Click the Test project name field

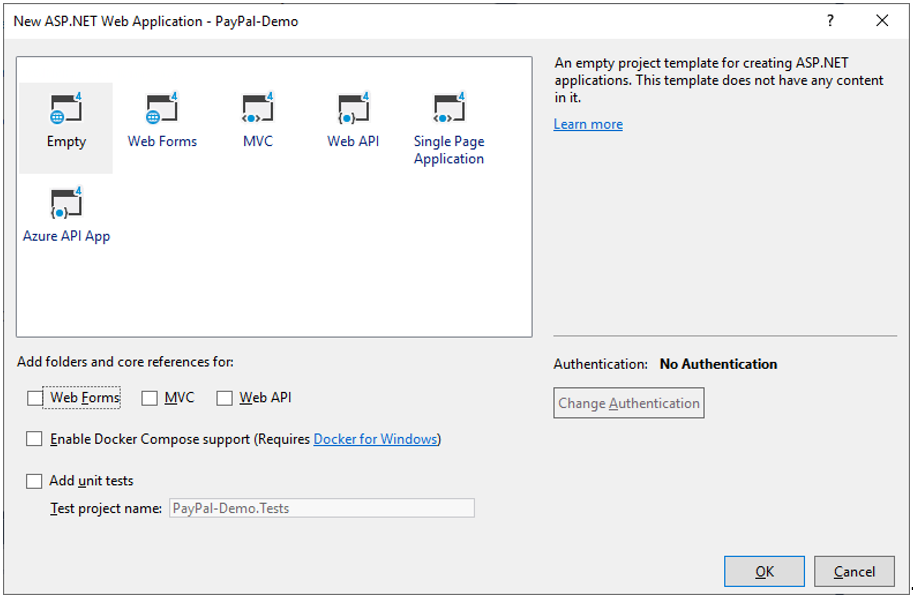pyautogui.click(x=322, y=508)
